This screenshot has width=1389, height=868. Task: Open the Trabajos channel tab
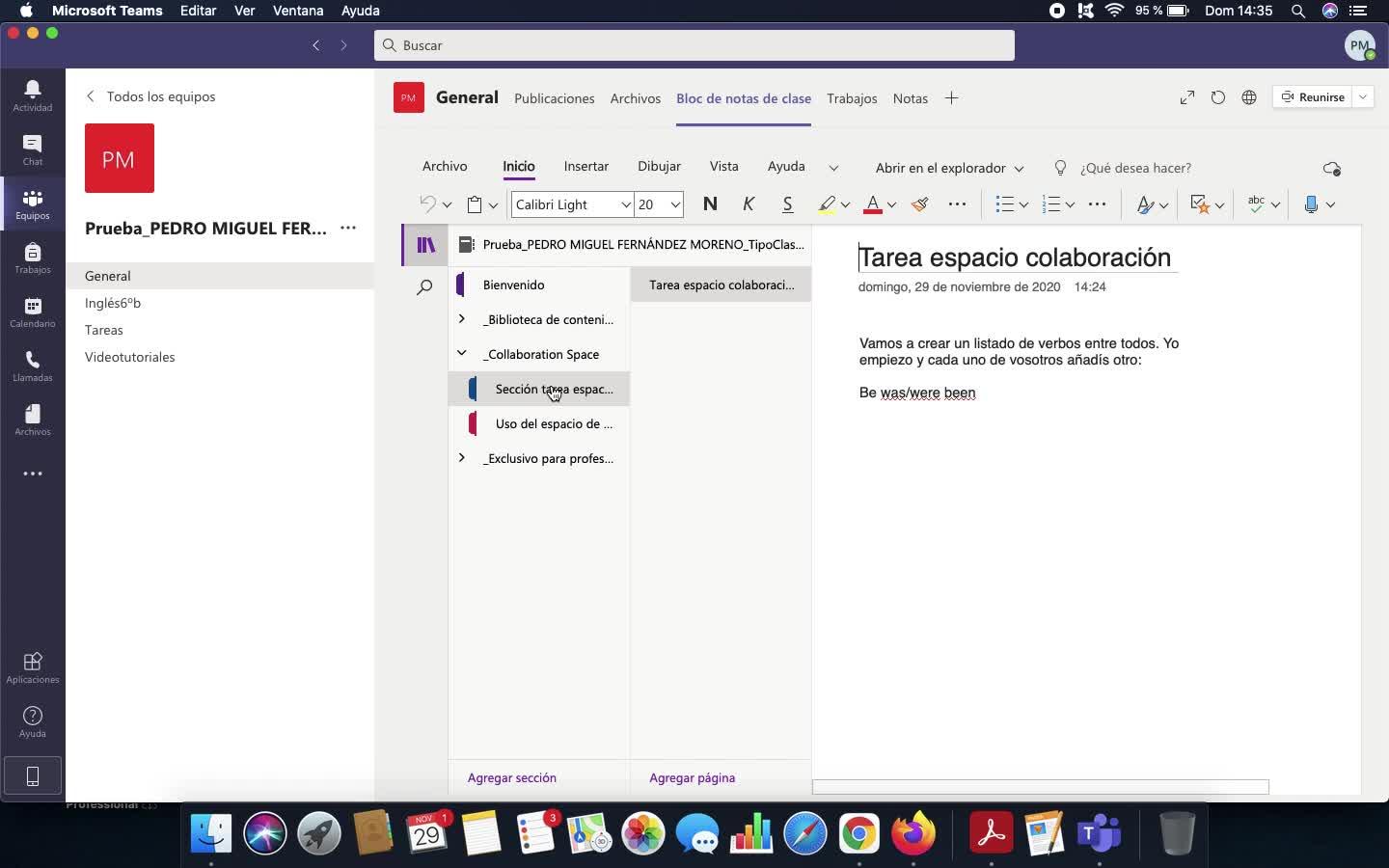click(x=852, y=98)
